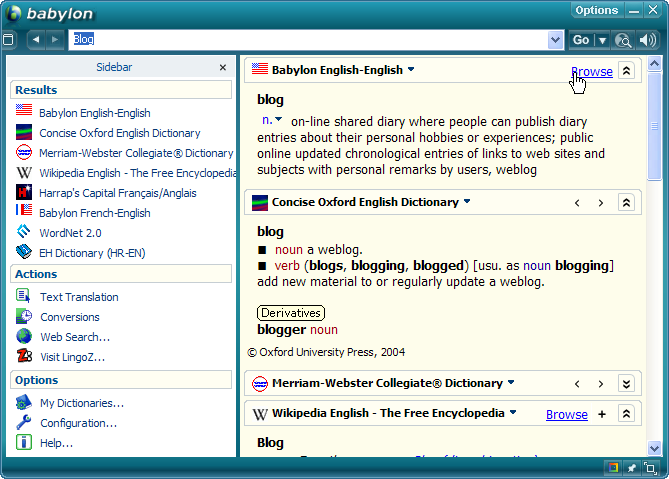The image size is (669, 479).
Task: Open Wikipedia English title dropdown arrow
Action: click(513, 412)
